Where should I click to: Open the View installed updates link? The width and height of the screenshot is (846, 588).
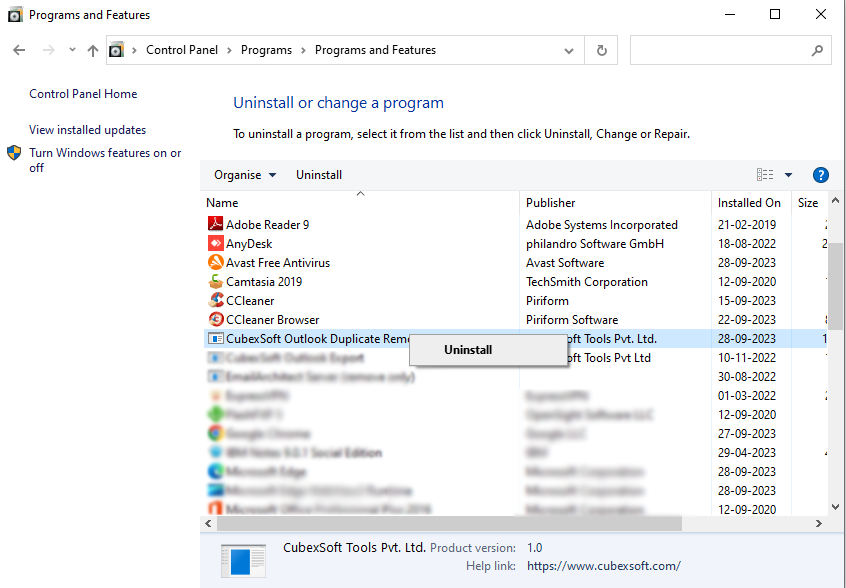pos(87,130)
